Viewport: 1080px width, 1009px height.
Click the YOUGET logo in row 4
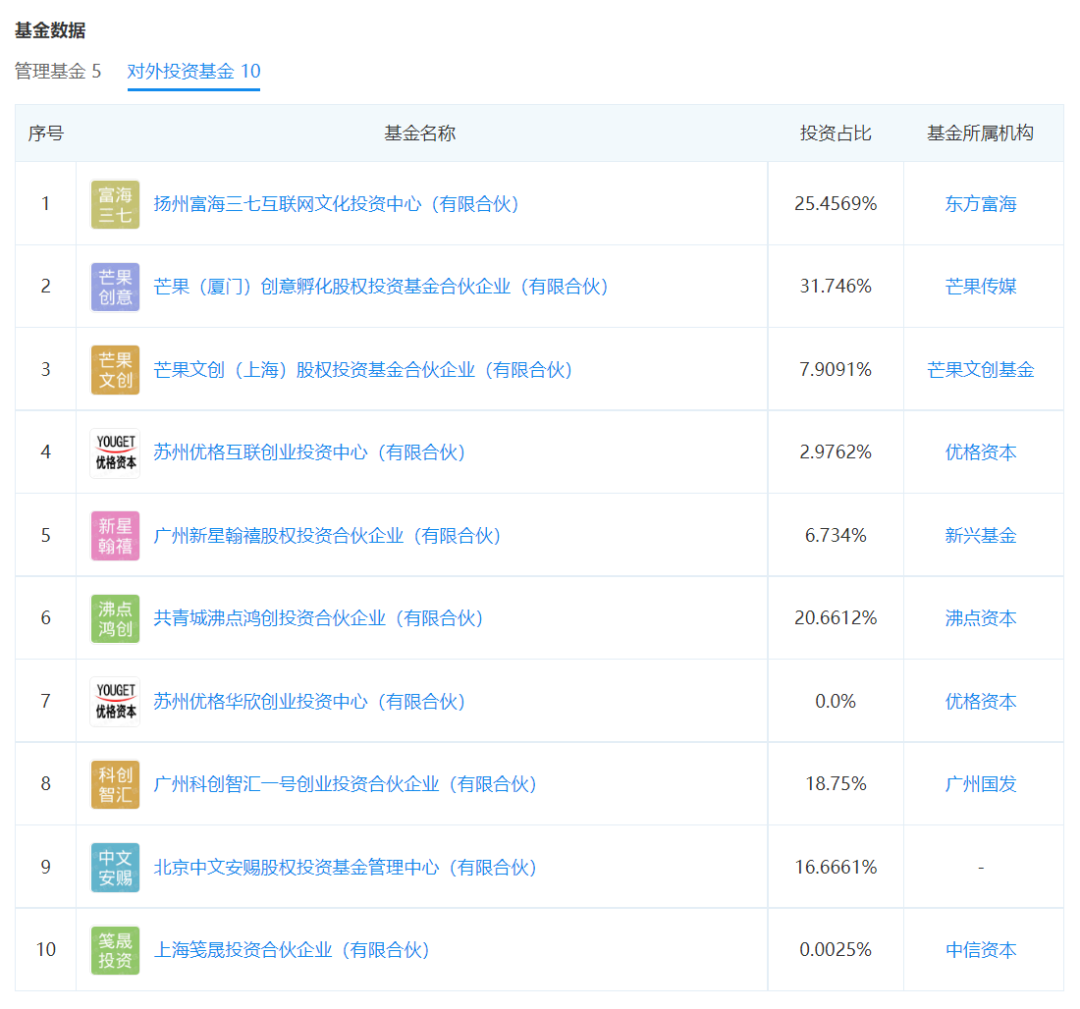click(115, 453)
